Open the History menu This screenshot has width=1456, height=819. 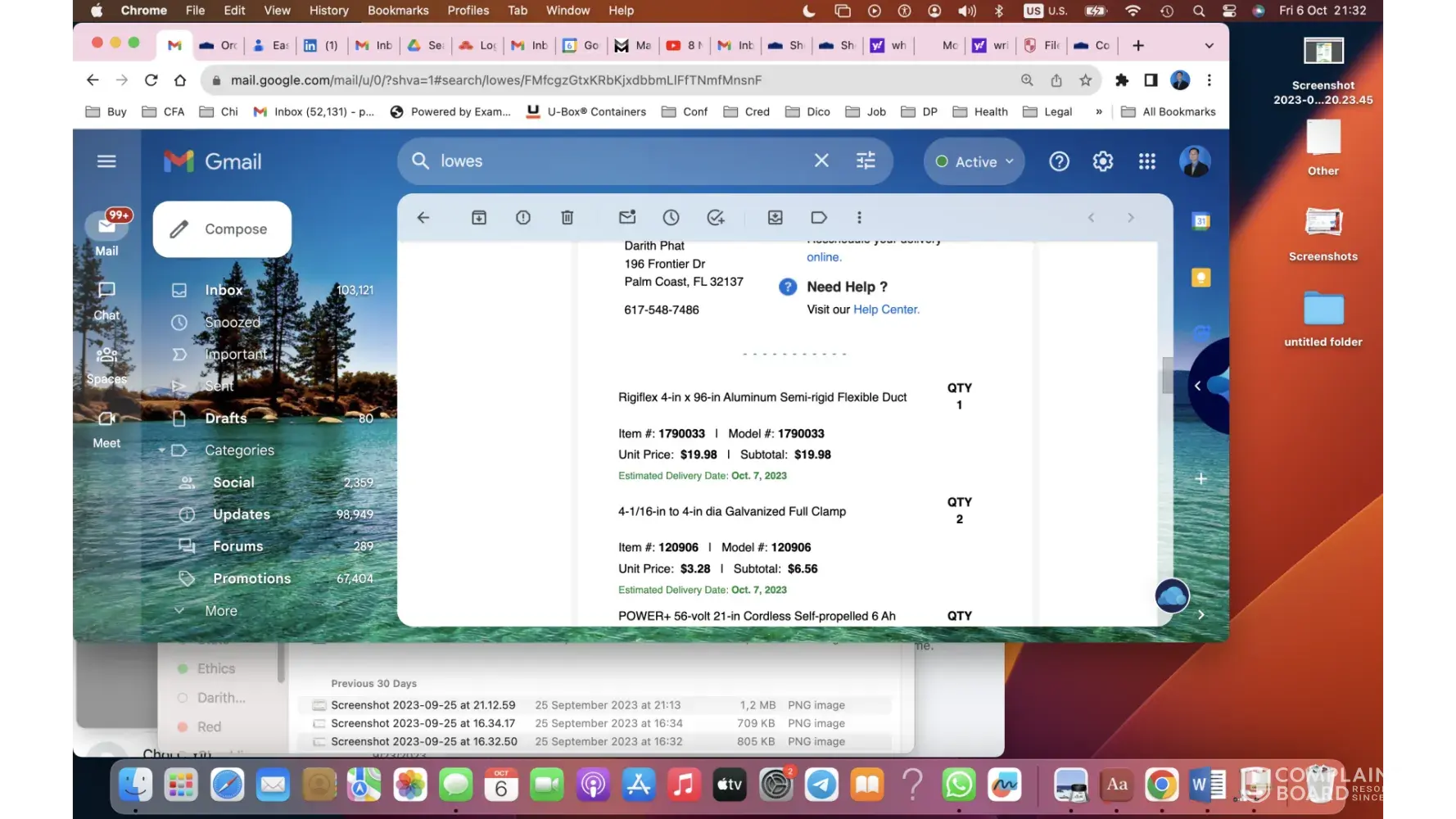(328, 11)
